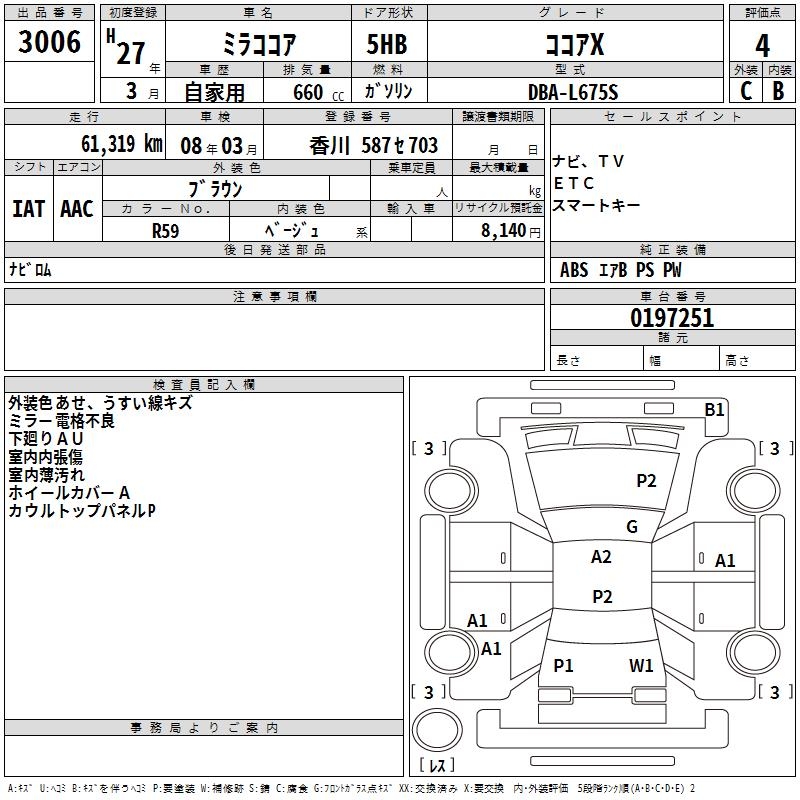Click inspector note 下廻りAU
800x800 pixels.
[x=46, y=439]
